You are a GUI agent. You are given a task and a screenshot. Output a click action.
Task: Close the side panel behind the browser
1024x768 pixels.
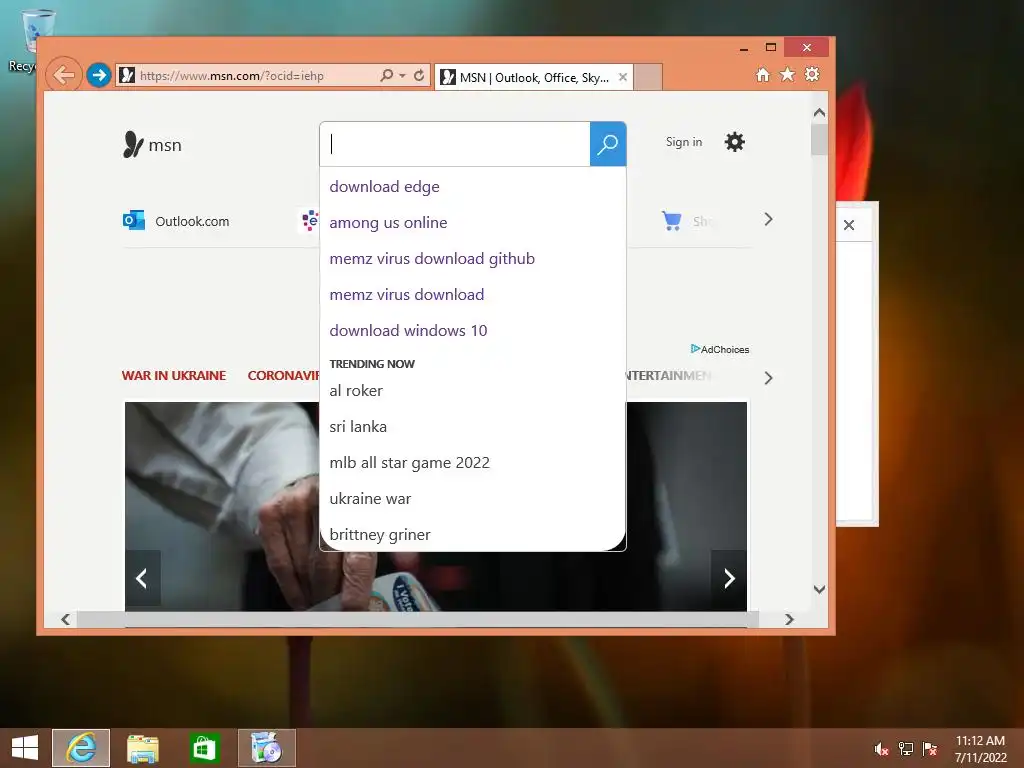(849, 225)
